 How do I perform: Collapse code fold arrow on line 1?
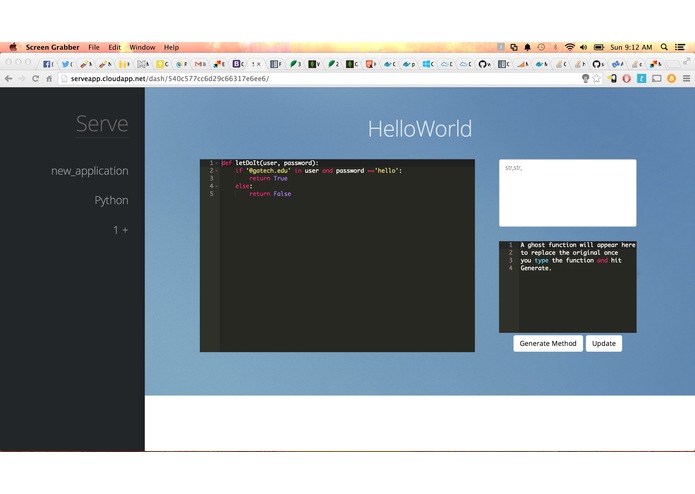[216, 163]
